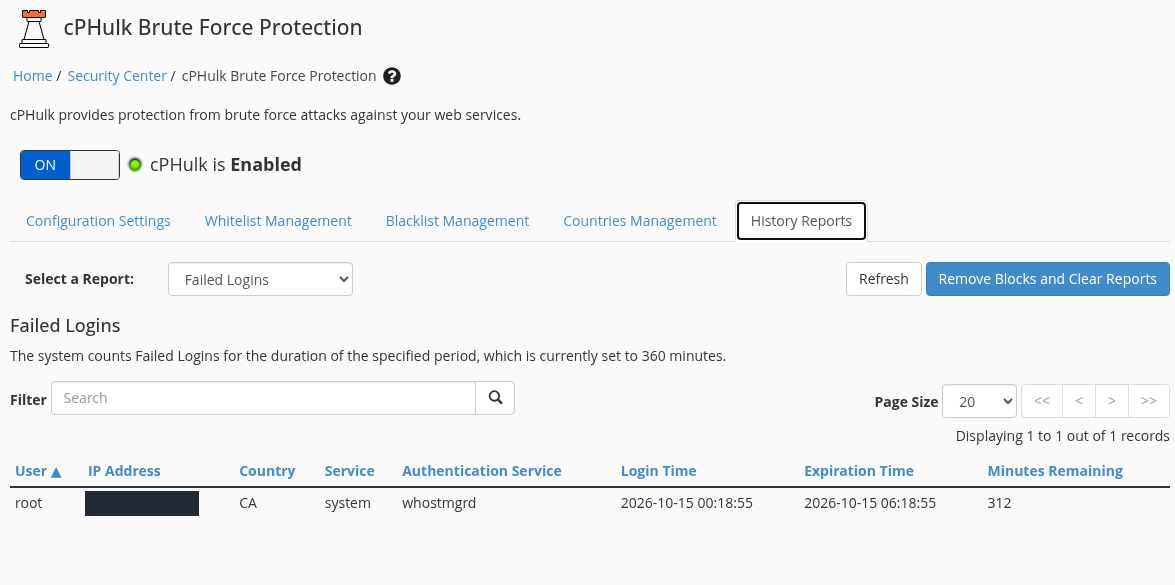
Task: Click the 'system' service cell
Action: pyautogui.click(x=348, y=503)
